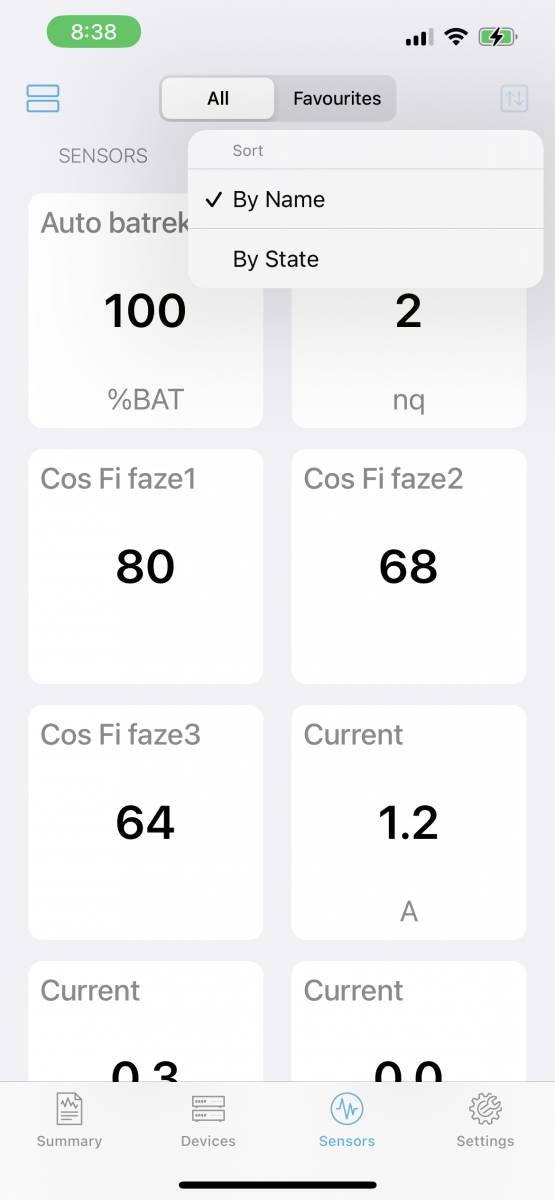
Task: Tap the layout view icon top-left
Action: [x=43, y=98]
